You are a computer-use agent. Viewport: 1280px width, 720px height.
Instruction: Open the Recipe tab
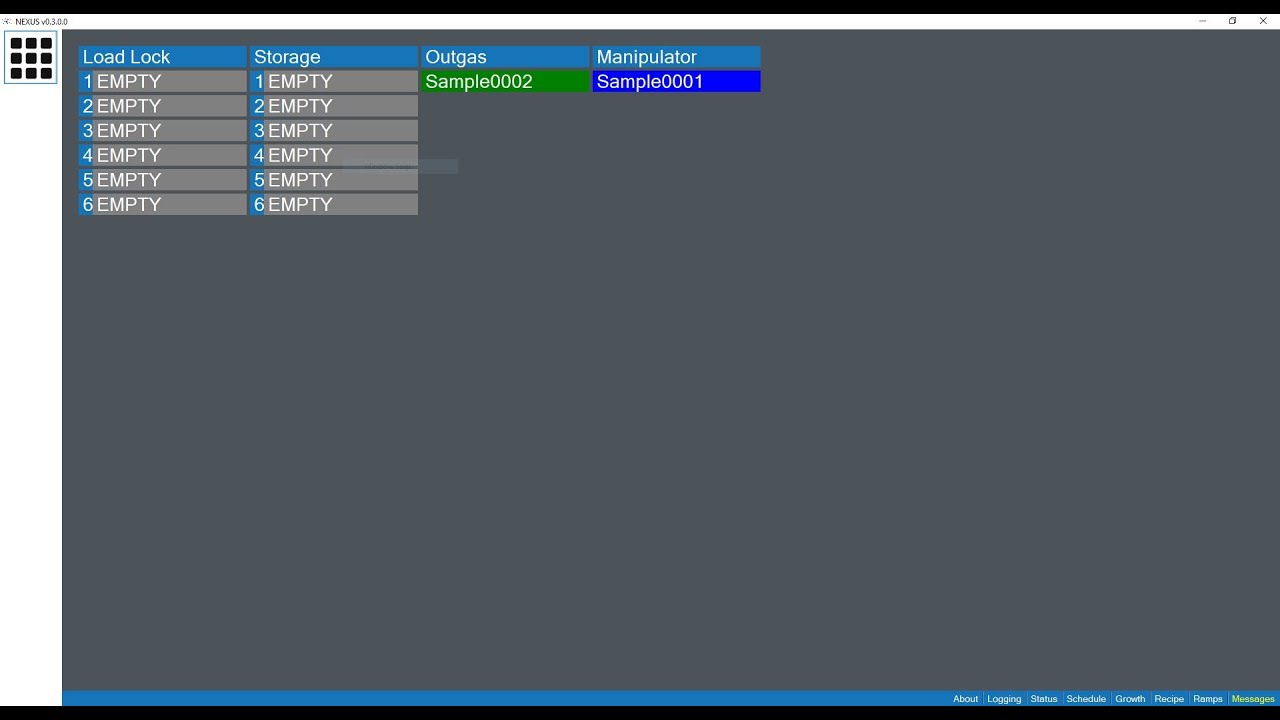pos(1169,699)
